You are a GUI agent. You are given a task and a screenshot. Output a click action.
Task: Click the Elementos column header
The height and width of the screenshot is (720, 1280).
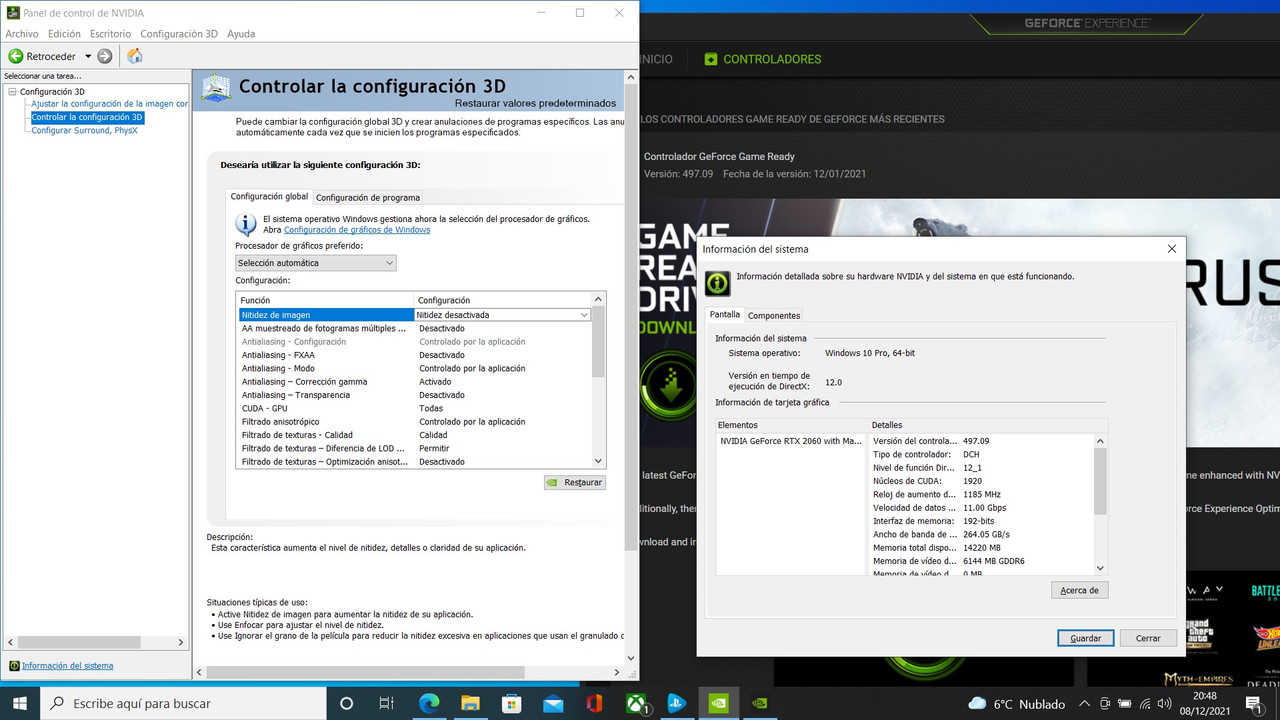click(x=791, y=425)
